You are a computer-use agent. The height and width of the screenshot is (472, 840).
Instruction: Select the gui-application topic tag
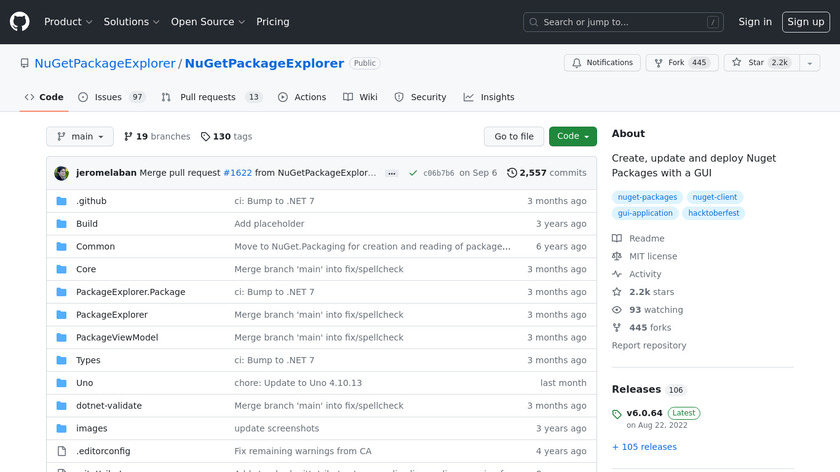(645, 213)
